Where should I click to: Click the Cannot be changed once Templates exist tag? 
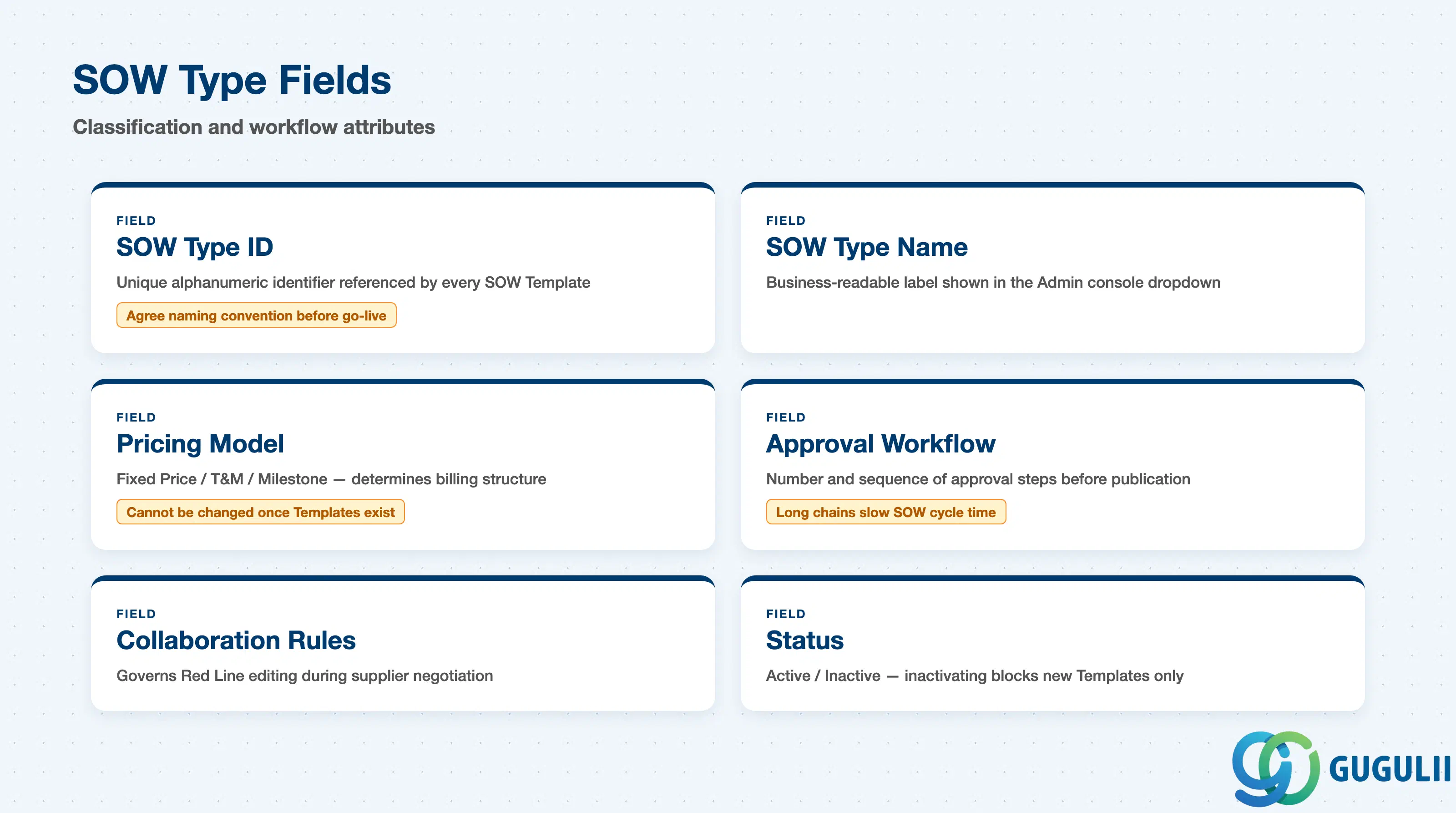pyautogui.click(x=261, y=512)
